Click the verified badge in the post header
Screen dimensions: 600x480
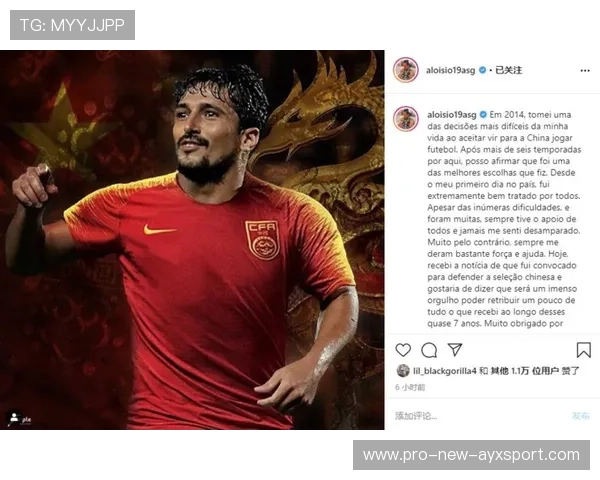[x=483, y=70]
